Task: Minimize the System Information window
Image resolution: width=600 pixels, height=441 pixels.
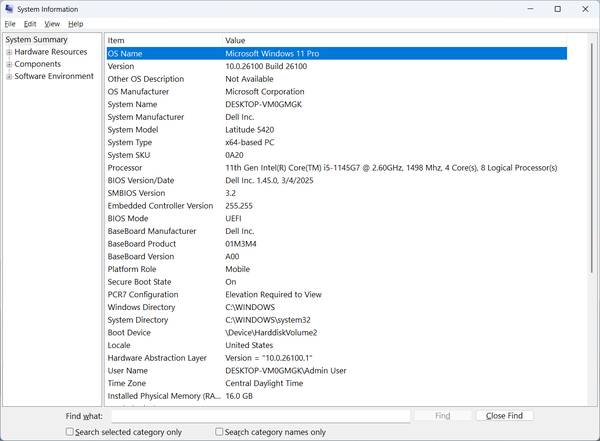Action: click(530, 9)
